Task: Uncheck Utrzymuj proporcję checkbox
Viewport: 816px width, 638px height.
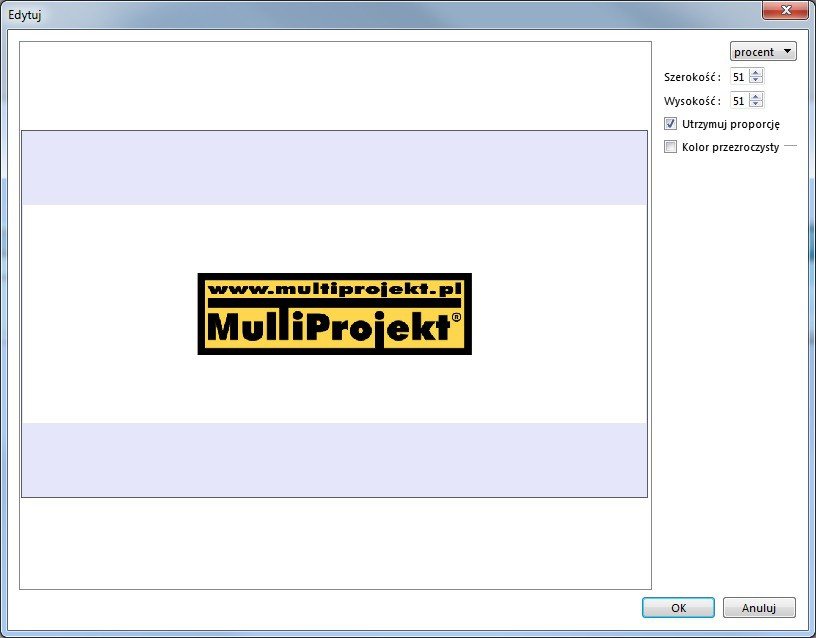Action: pos(670,124)
